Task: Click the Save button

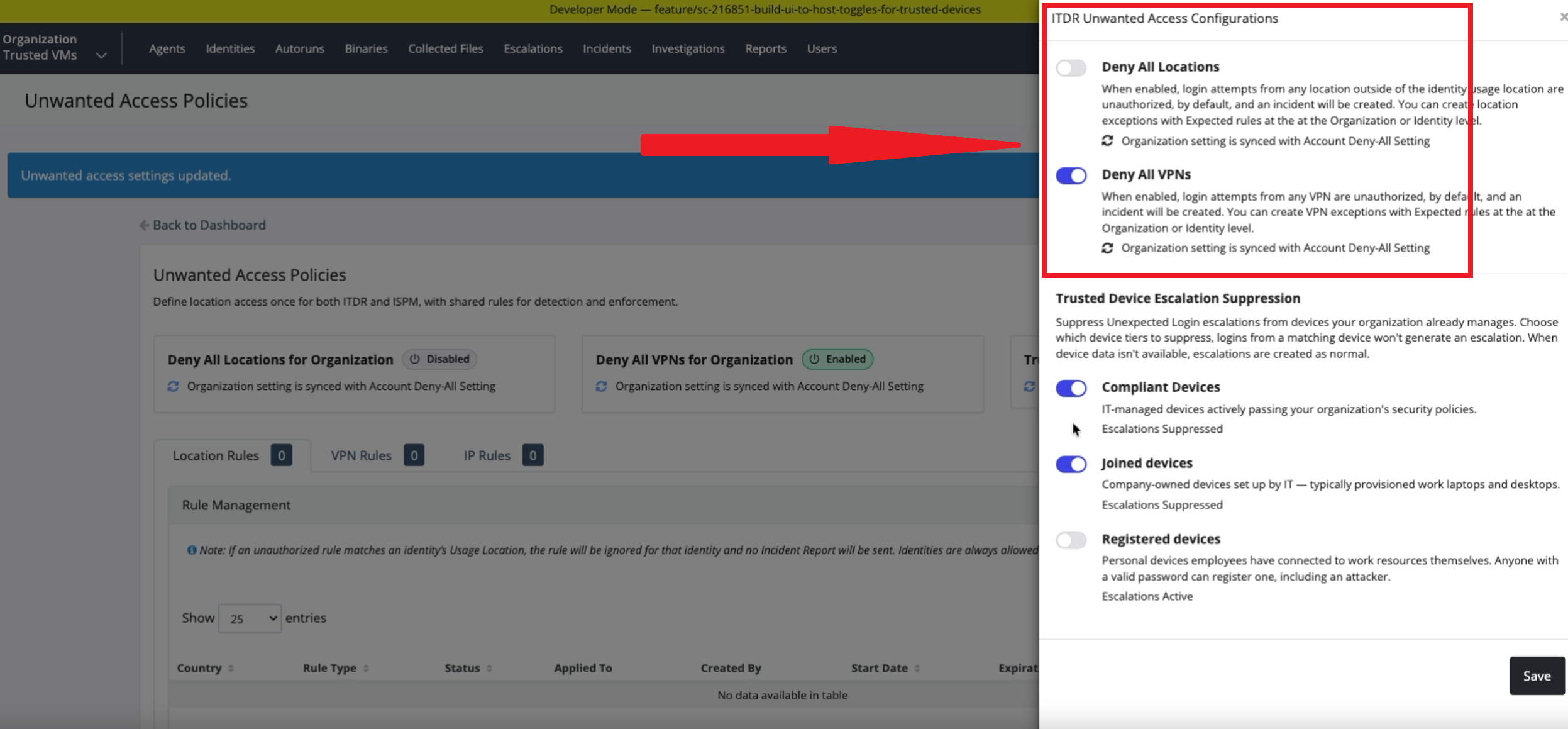Action: click(x=1537, y=676)
